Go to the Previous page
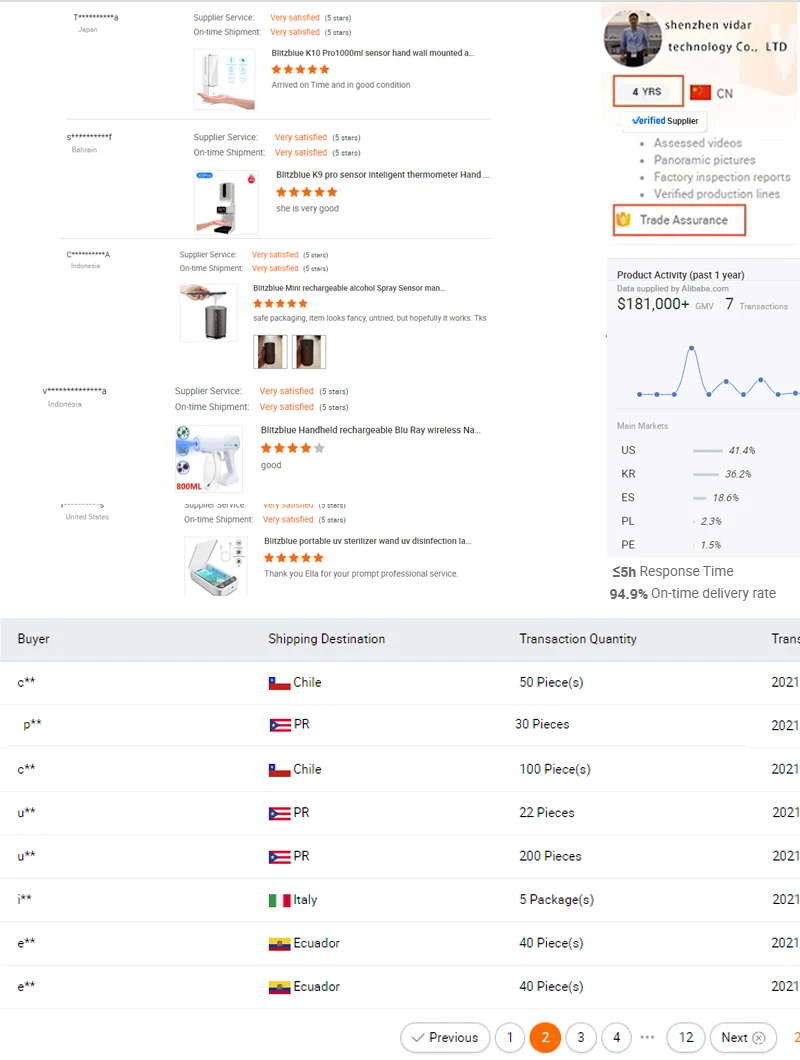The width and height of the screenshot is (800, 1060). [x=445, y=1038]
